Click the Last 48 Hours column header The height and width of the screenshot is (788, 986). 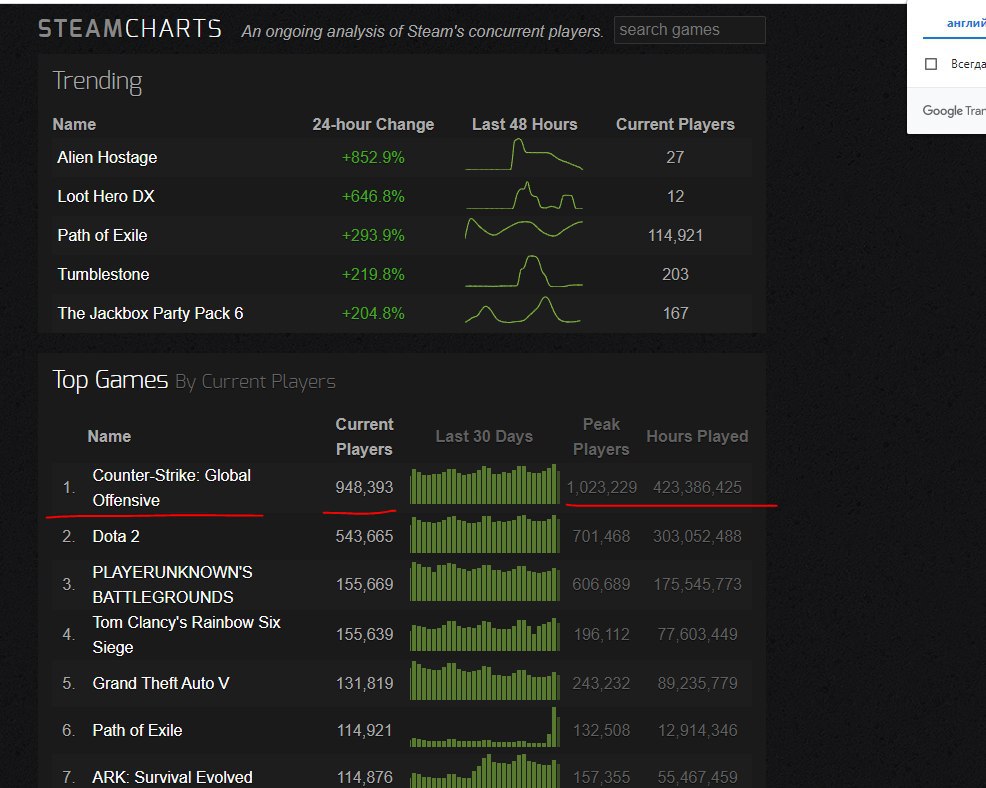pyautogui.click(x=524, y=125)
